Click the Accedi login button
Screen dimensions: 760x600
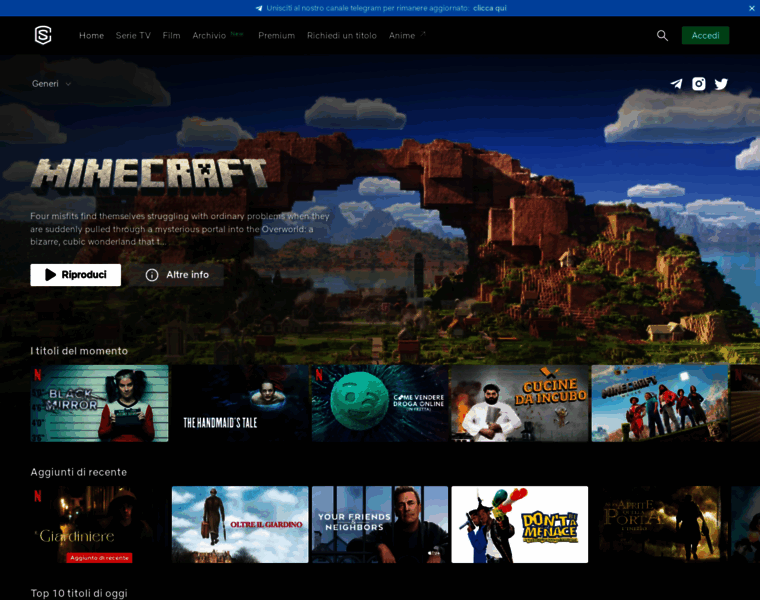(x=705, y=35)
